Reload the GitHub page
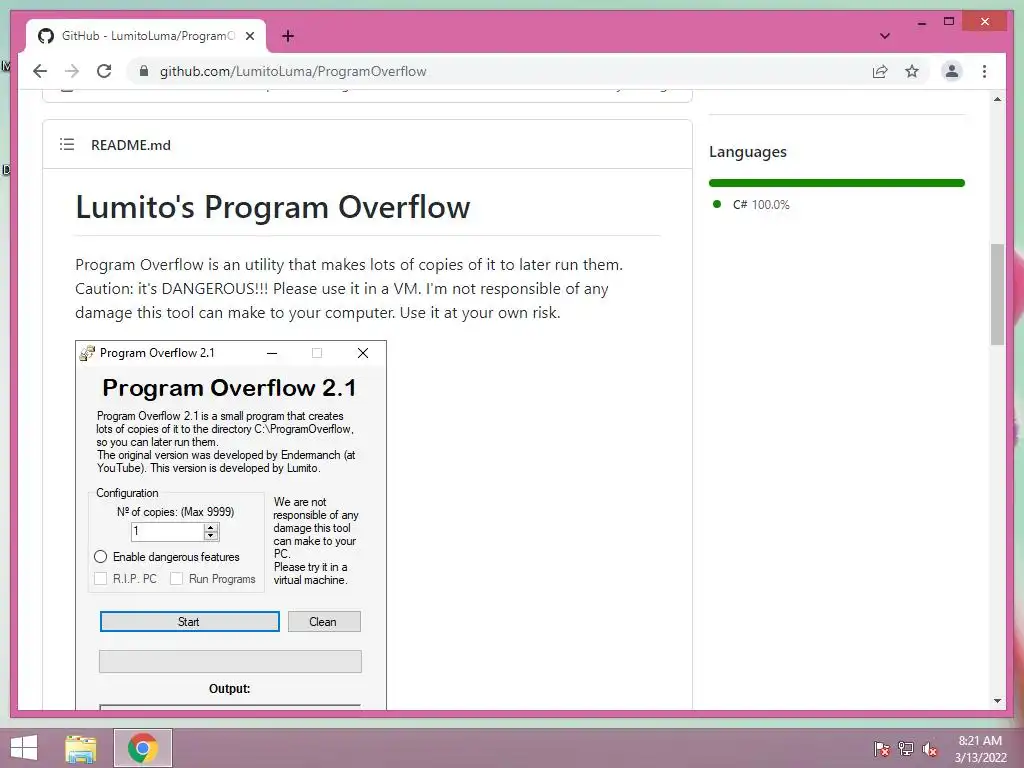This screenshot has height=768, width=1024. [x=104, y=71]
